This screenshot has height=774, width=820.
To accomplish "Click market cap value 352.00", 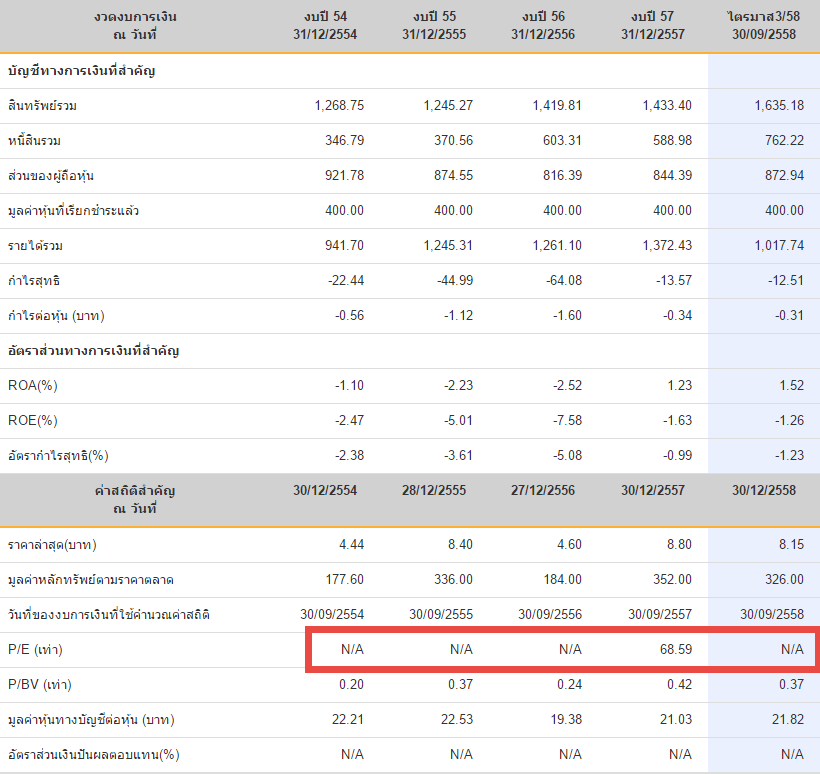I will (672, 580).
